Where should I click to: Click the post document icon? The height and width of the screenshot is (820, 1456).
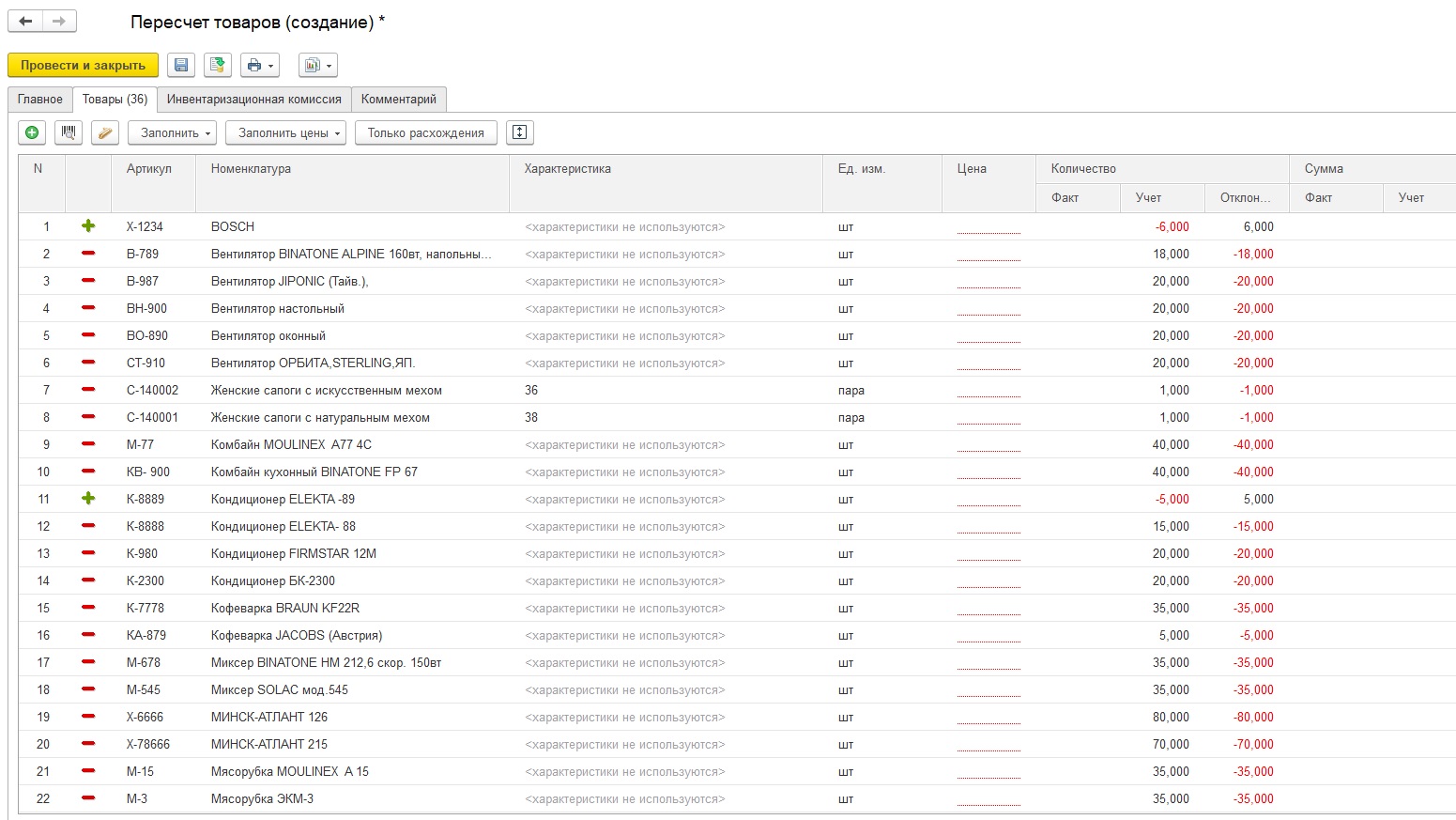pyautogui.click(x=217, y=65)
